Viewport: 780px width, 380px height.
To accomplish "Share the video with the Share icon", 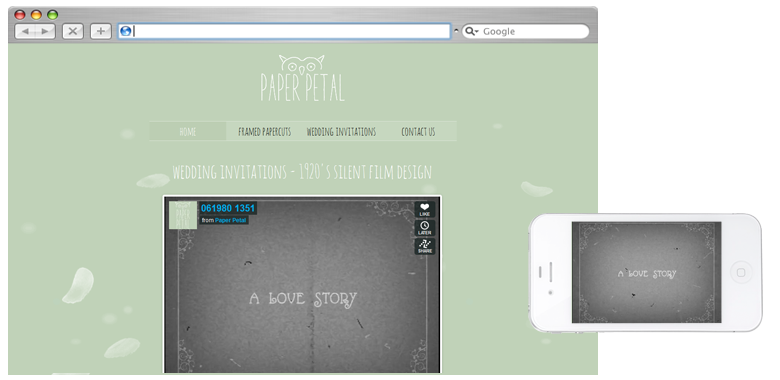I will tap(425, 246).
